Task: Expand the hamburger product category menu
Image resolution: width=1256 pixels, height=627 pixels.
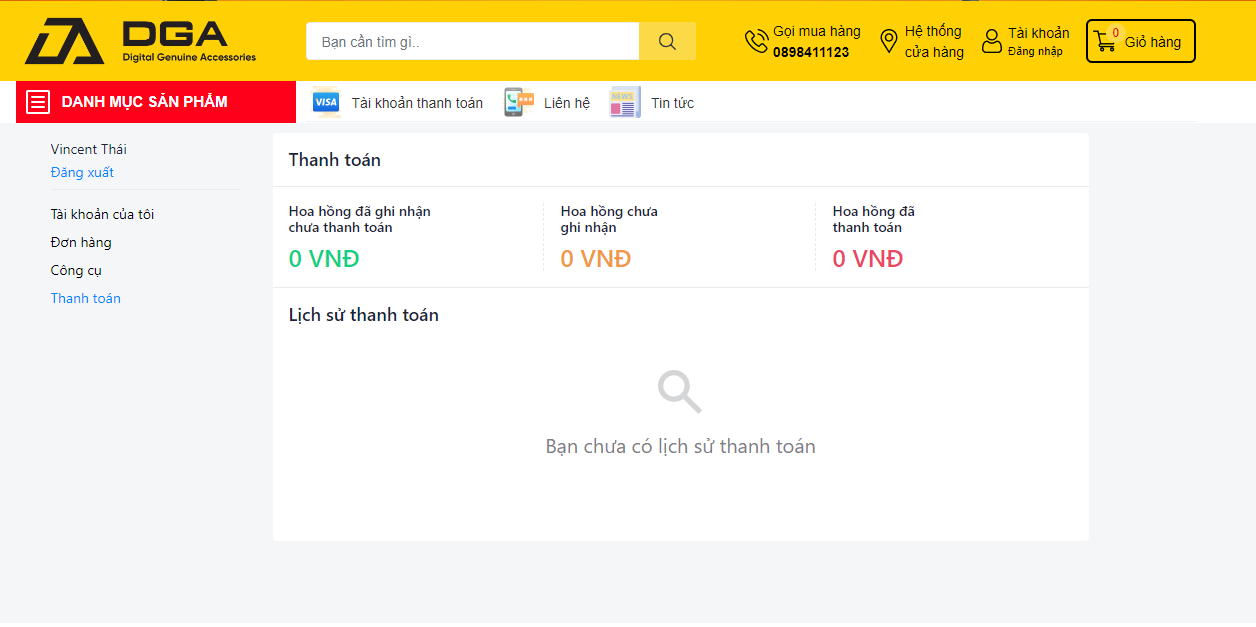Action: [38, 102]
